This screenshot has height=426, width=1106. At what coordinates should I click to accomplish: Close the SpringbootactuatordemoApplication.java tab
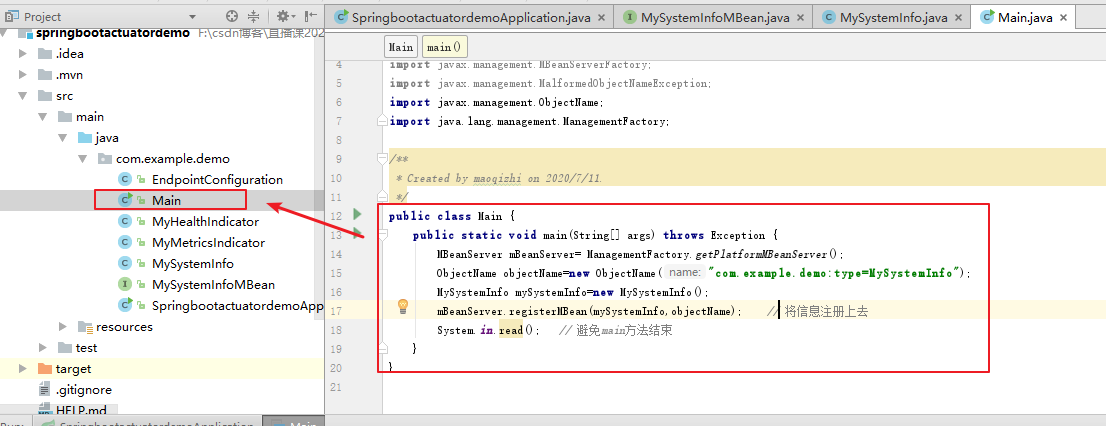[602, 18]
